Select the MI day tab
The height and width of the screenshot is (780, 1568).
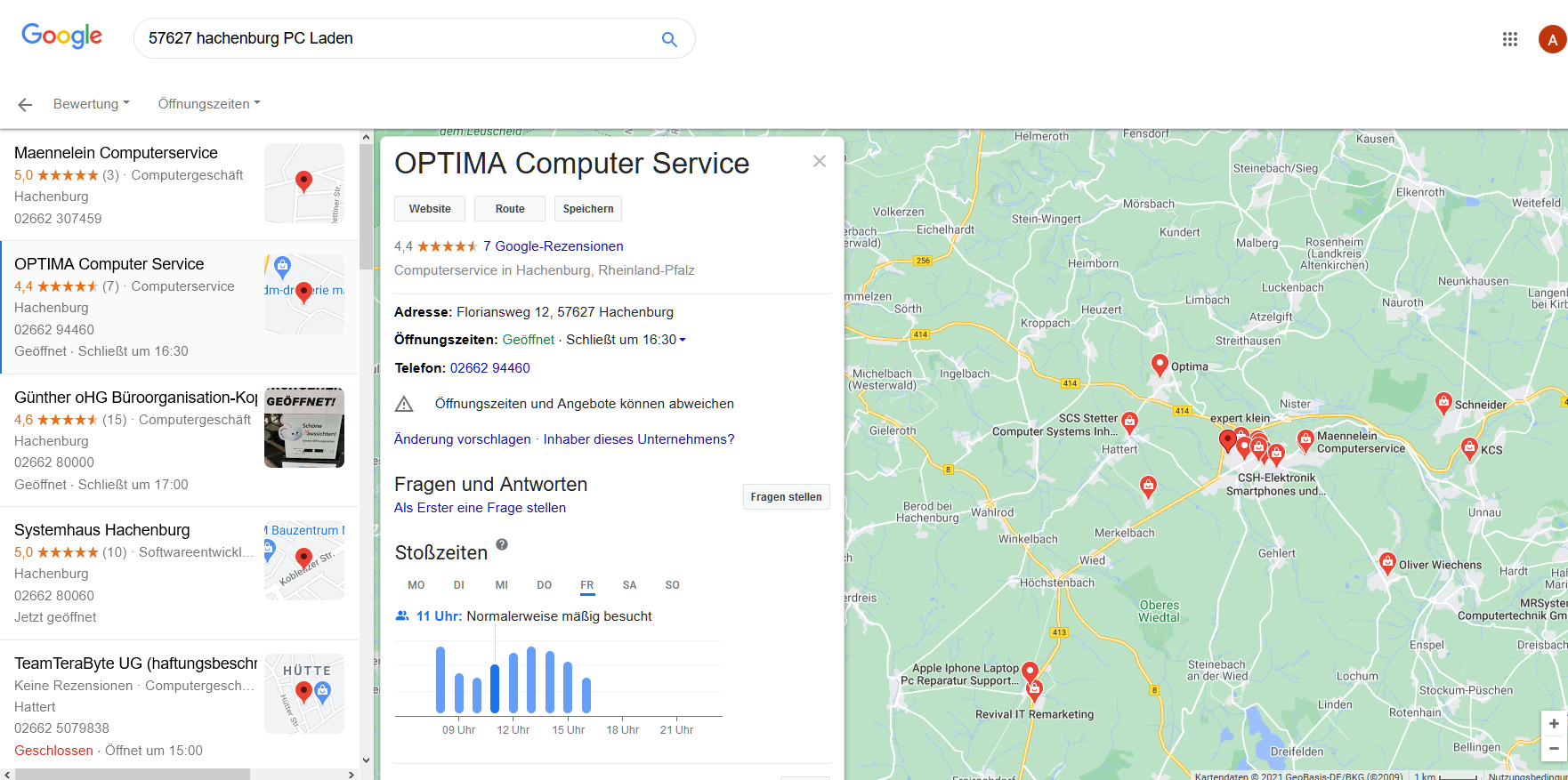(x=501, y=585)
